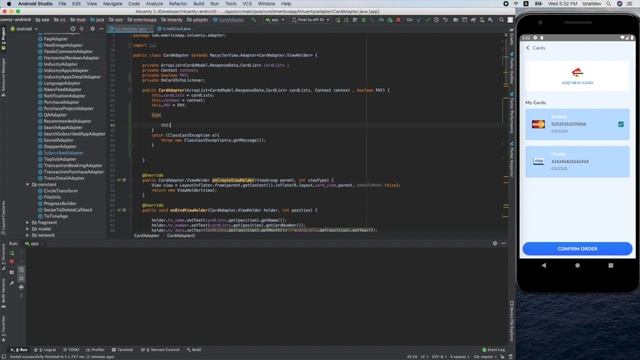Select the Visa card in emulator

tap(577, 162)
